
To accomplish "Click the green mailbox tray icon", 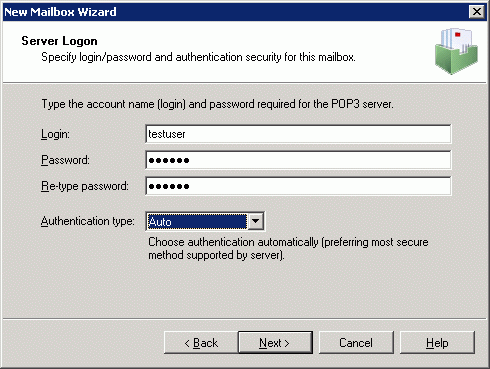I will pyautogui.click(x=456, y=51).
